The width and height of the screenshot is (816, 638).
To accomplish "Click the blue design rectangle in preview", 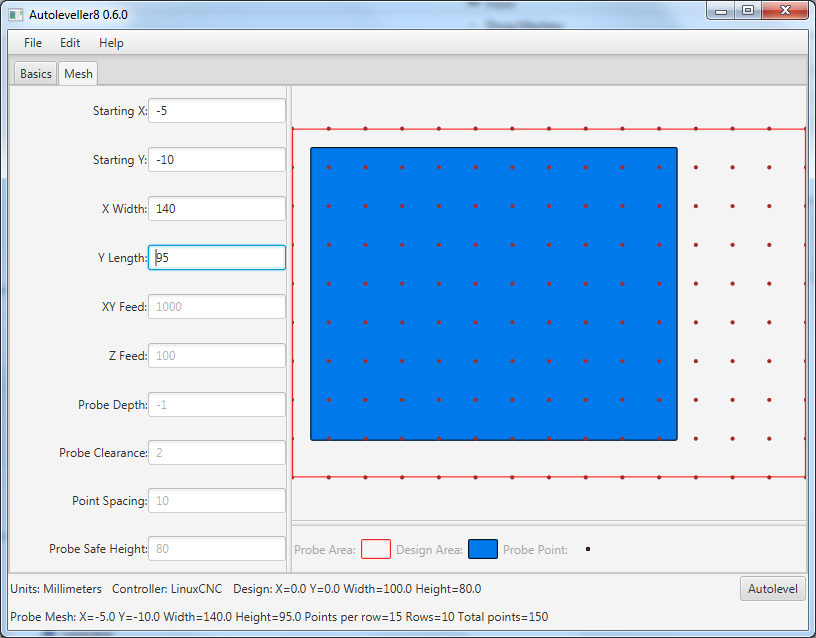I will [494, 294].
